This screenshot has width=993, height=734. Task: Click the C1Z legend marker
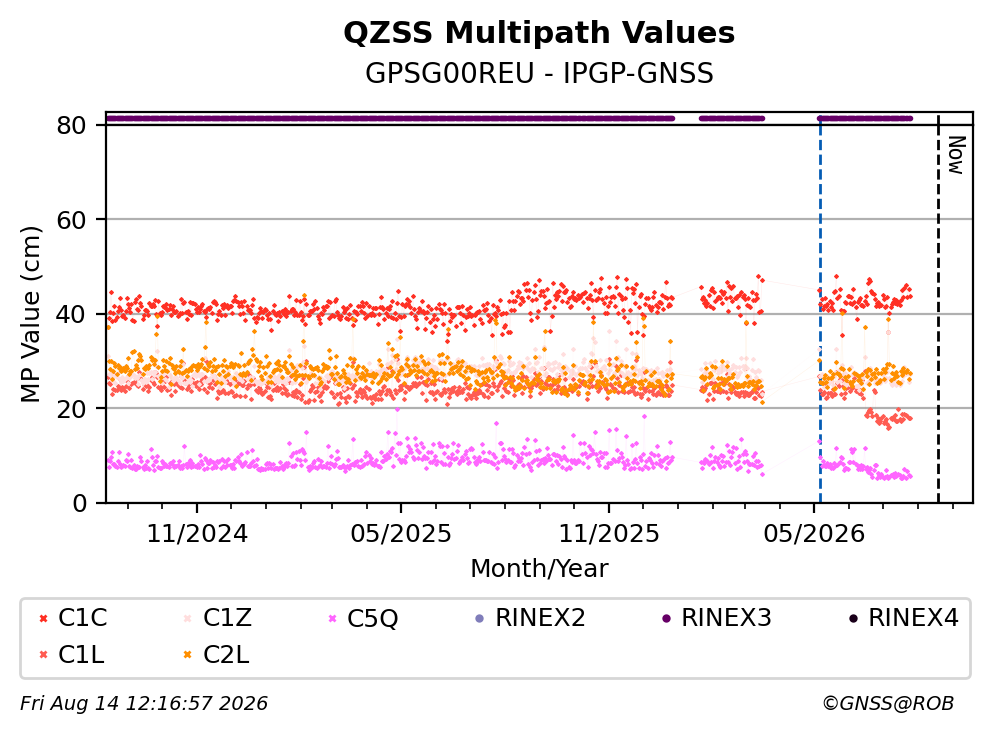pyautogui.click(x=188, y=618)
